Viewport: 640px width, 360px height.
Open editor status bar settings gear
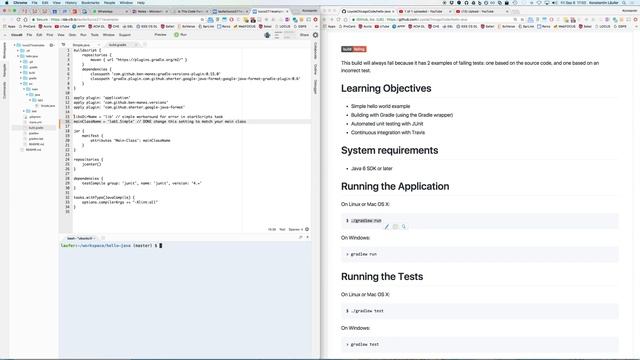[307, 229]
